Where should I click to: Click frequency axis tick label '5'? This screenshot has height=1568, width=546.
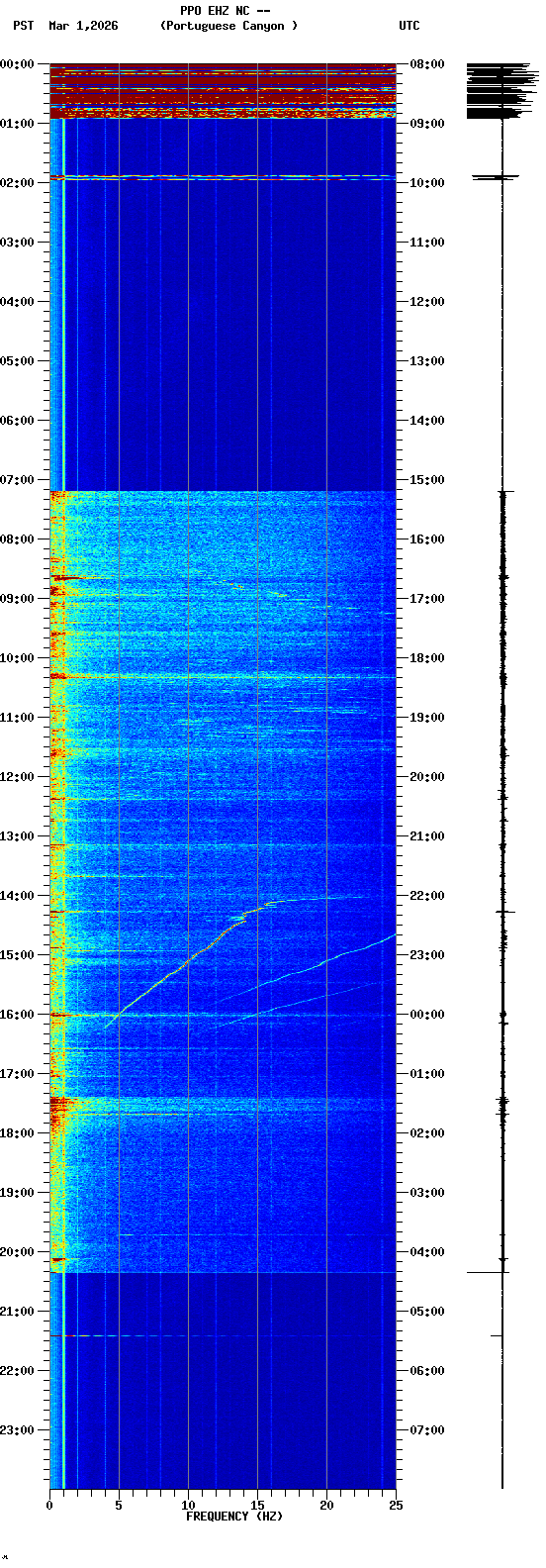119,1506
